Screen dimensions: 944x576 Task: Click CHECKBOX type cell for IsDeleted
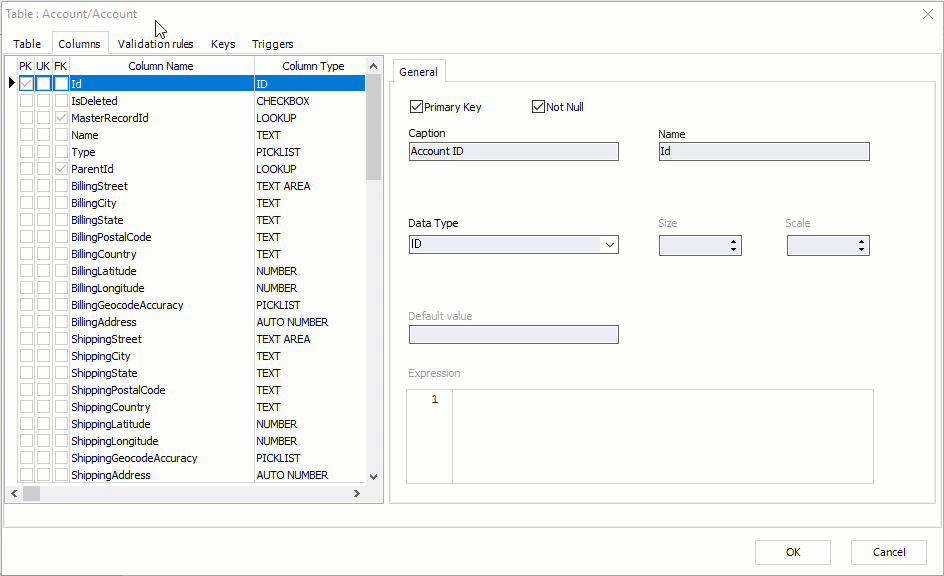310,101
